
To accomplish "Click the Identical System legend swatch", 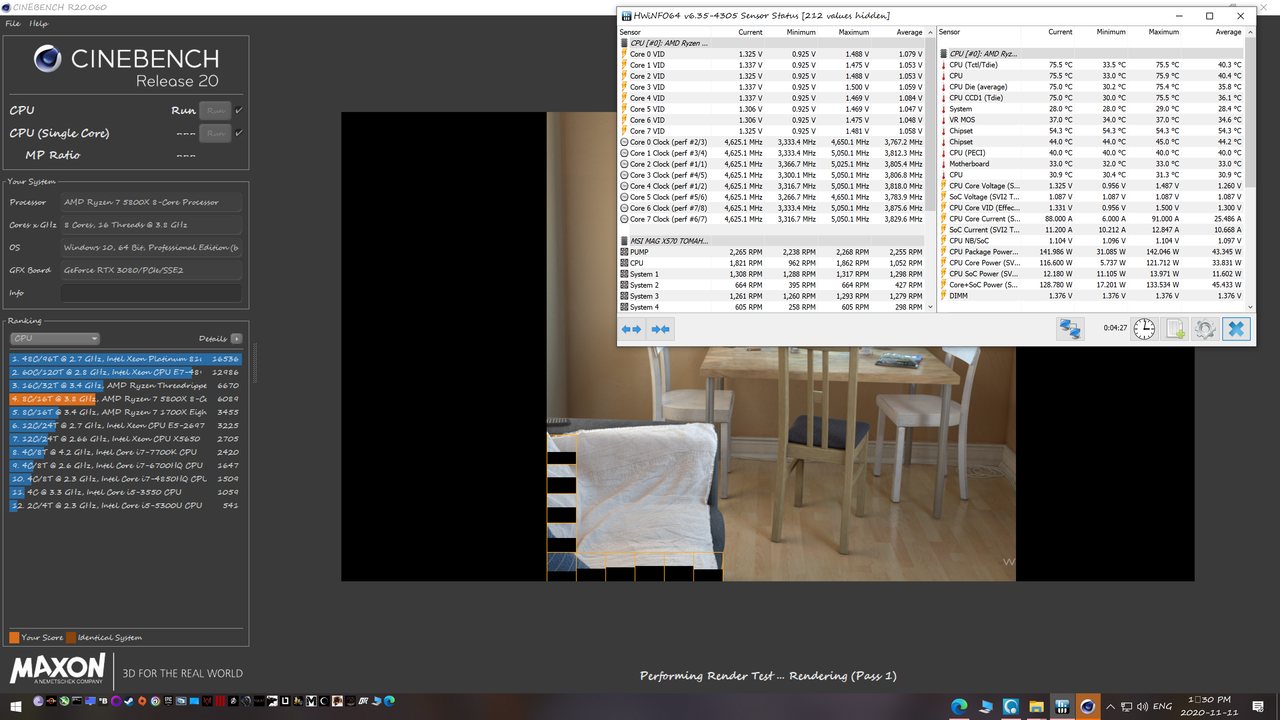I will (x=71, y=637).
